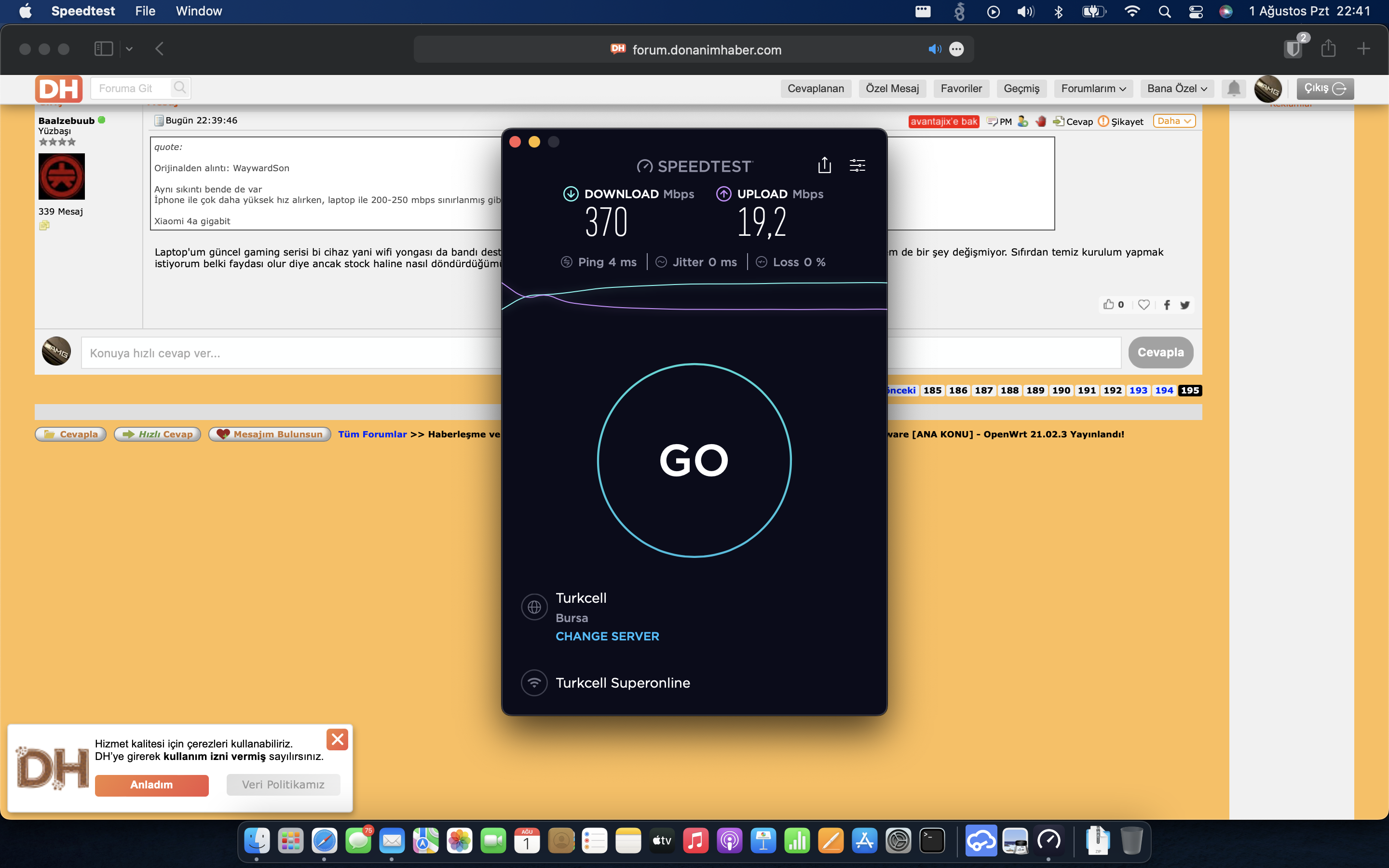Expand the Bana Özel dropdown
This screenshot has width=1389, height=868.
click(x=1177, y=88)
